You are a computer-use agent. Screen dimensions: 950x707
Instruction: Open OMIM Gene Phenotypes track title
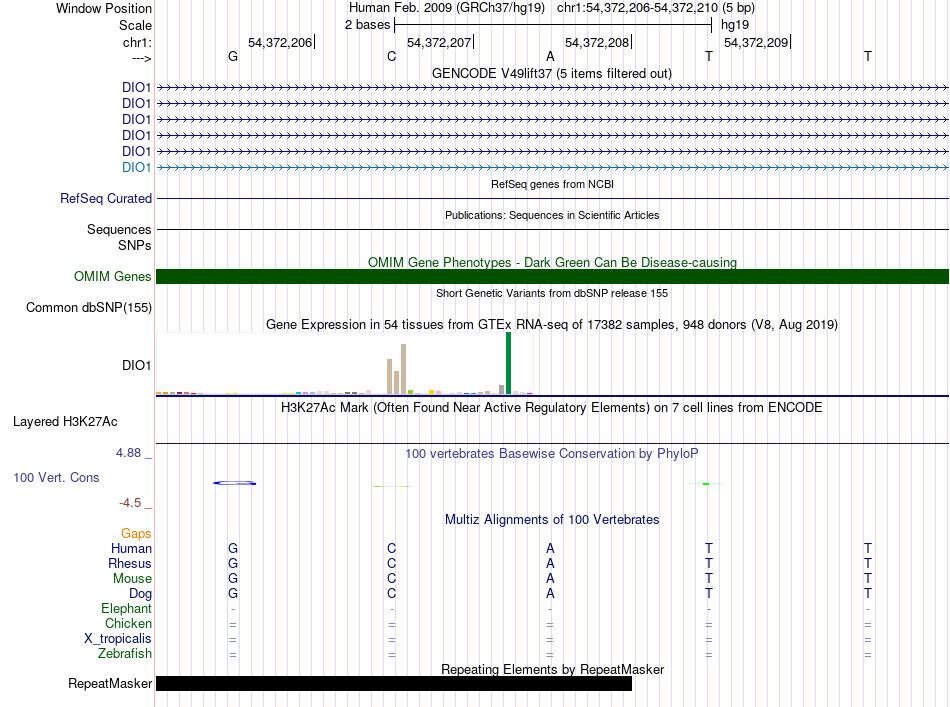[552, 262]
